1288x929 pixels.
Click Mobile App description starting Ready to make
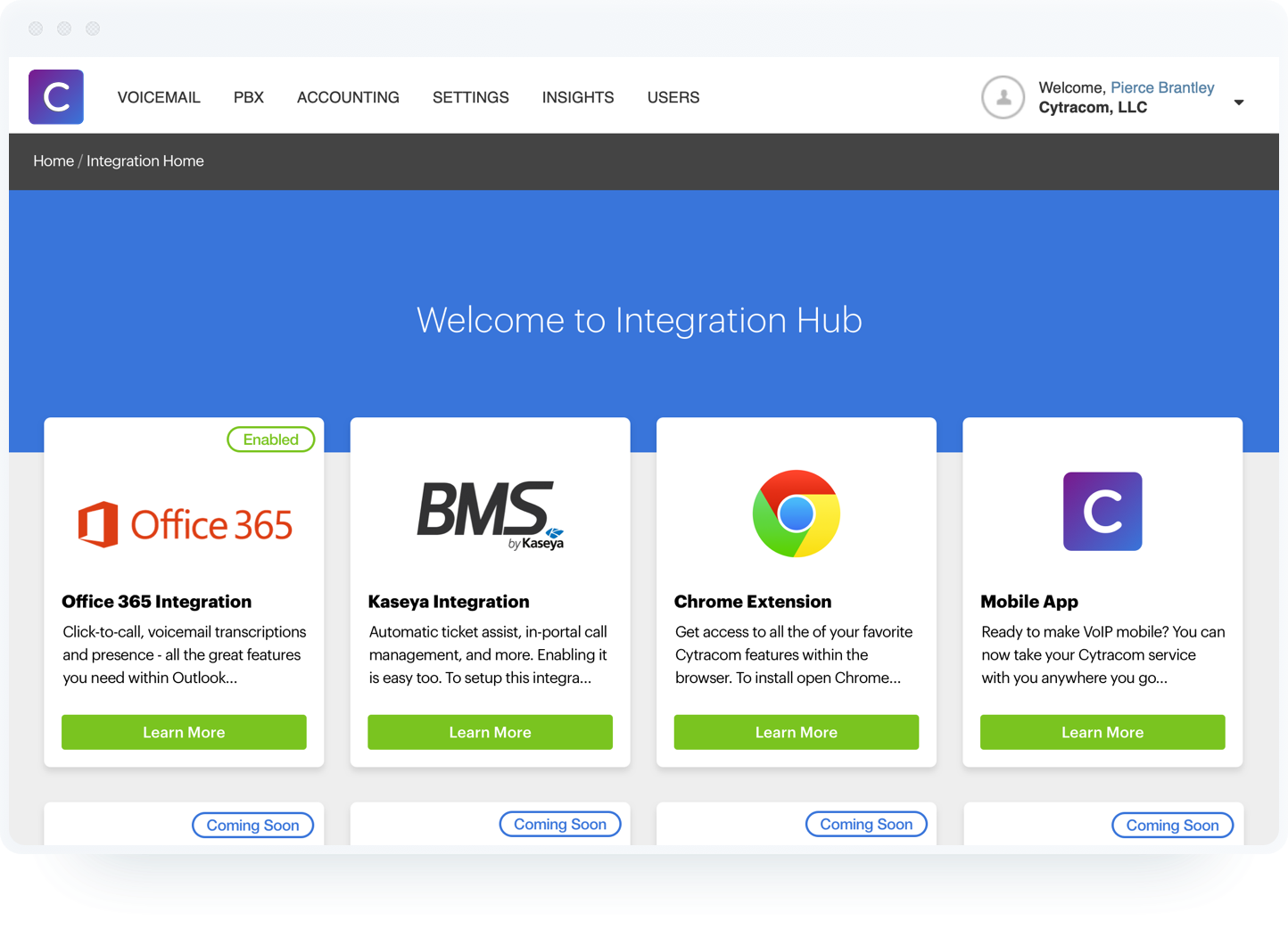1103,655
